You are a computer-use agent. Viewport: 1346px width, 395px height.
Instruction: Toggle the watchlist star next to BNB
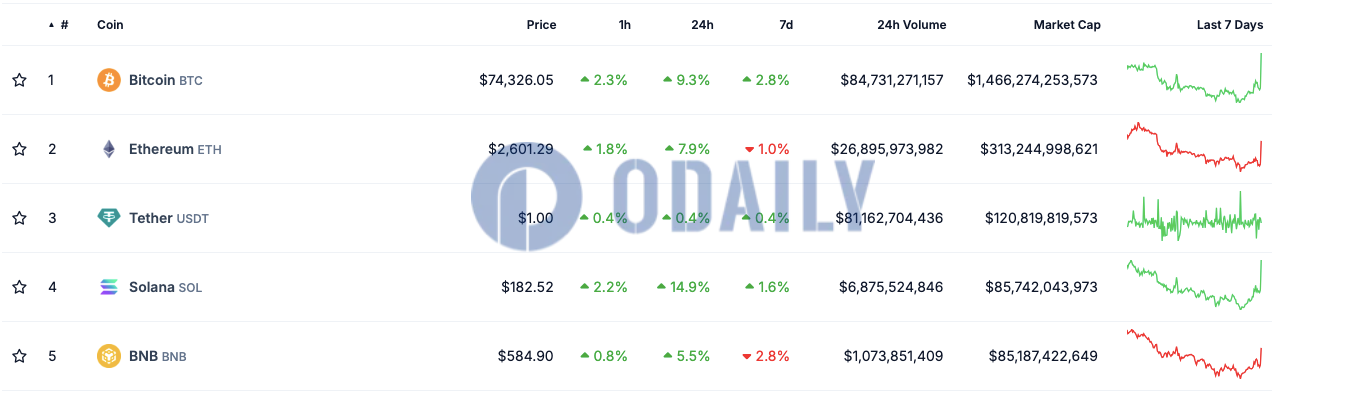point(19,356)
